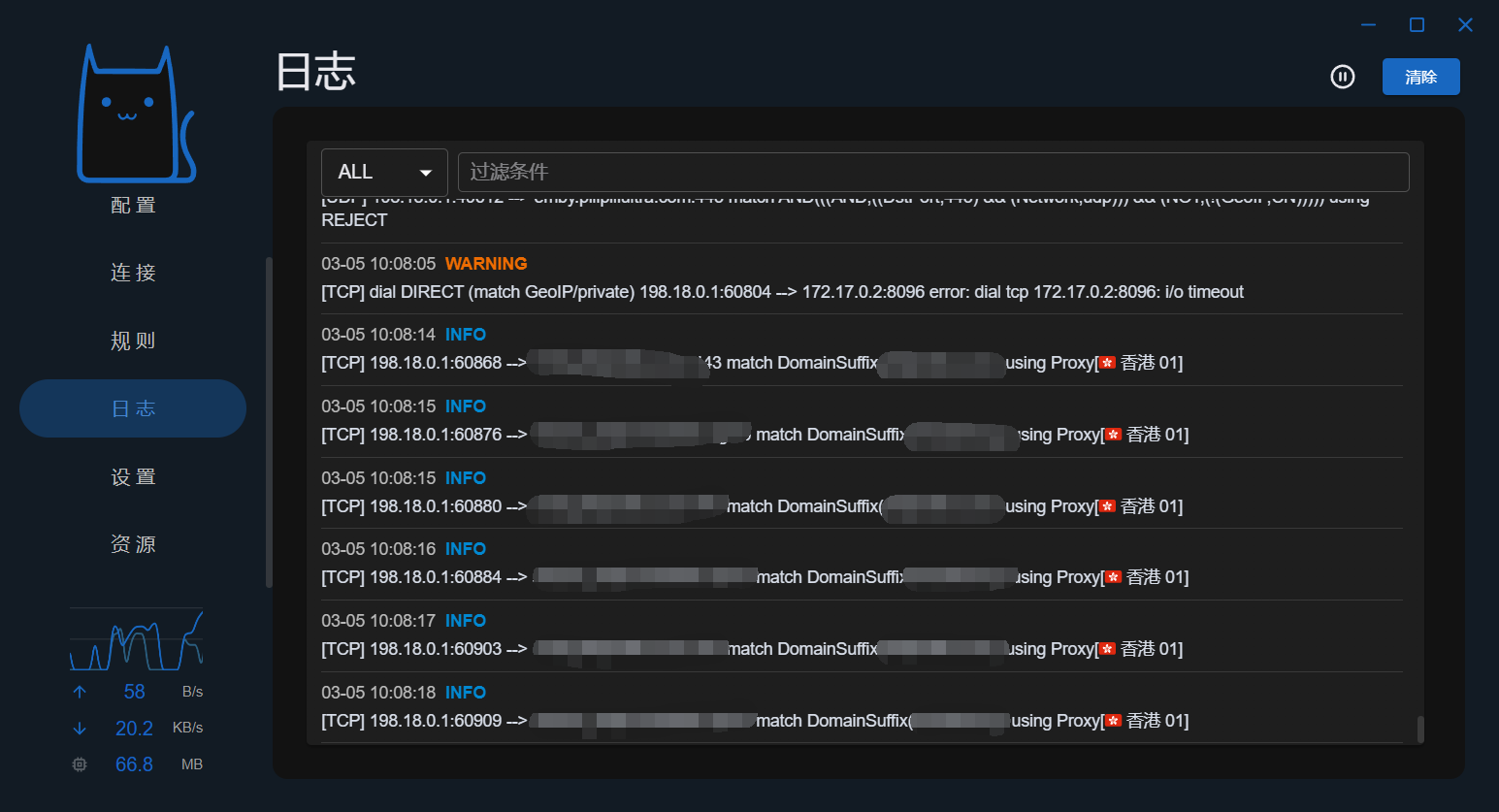The height and width of the screenshot is (812, 1499).
Task: Click the 清除 button to clear logs
Action: pos(1420,77)
